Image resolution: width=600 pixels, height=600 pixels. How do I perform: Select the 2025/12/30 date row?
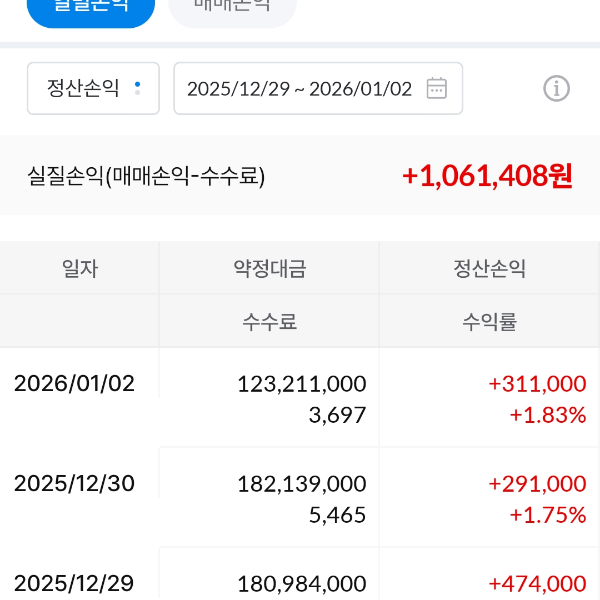tap(74, 483)
